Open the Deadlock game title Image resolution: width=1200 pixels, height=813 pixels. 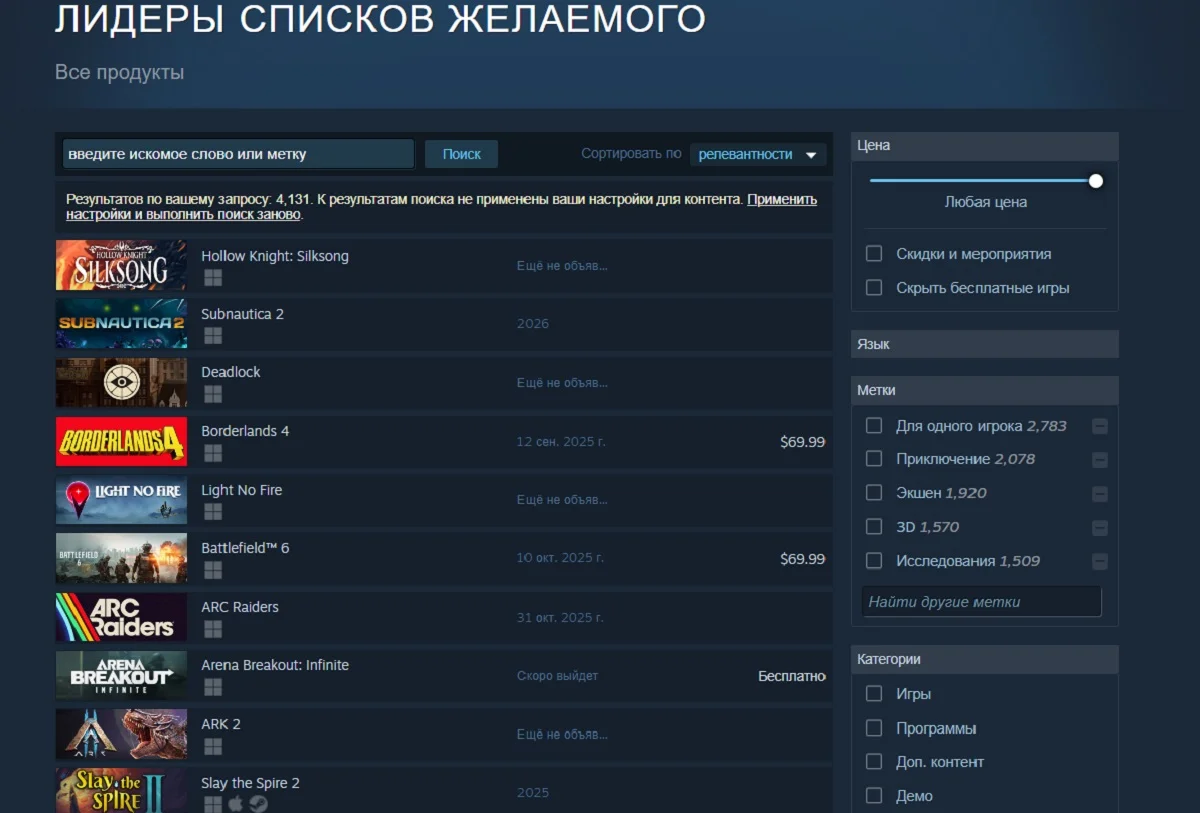(x=231, y=372)
